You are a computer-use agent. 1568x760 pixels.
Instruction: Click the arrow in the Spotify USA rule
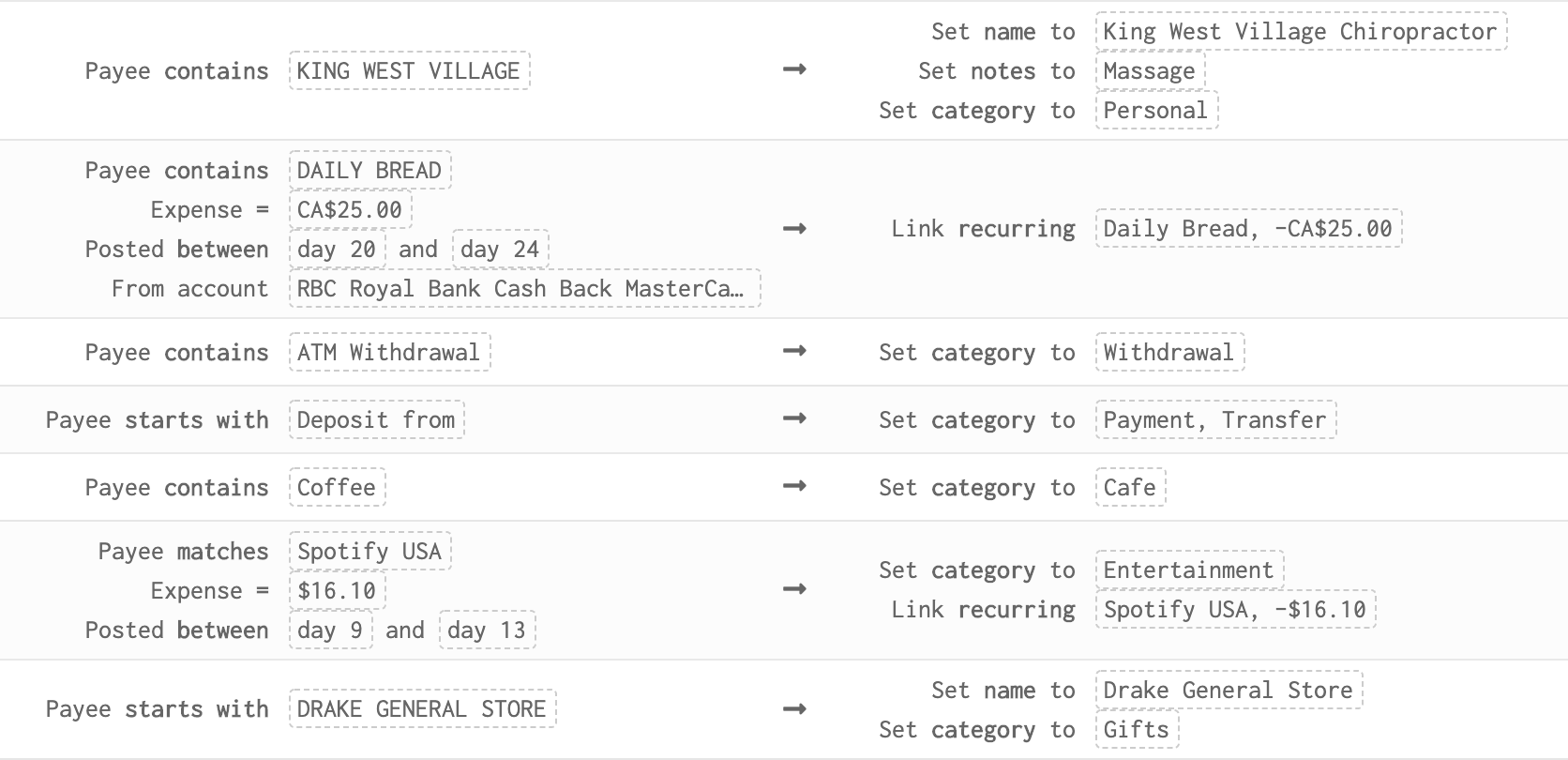pyautogui.click(x=794, y=589)
